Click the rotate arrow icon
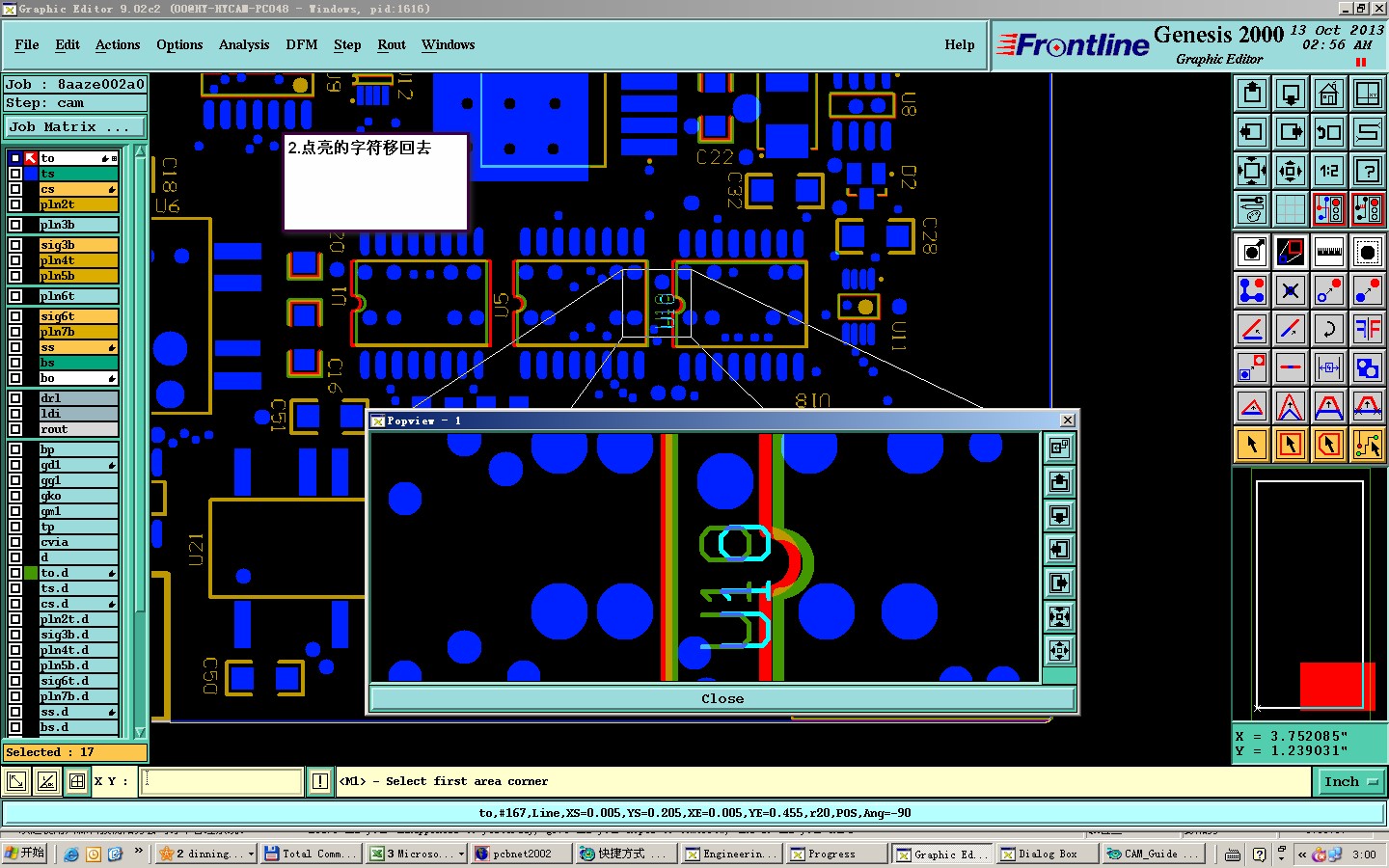 point(1329,329)
